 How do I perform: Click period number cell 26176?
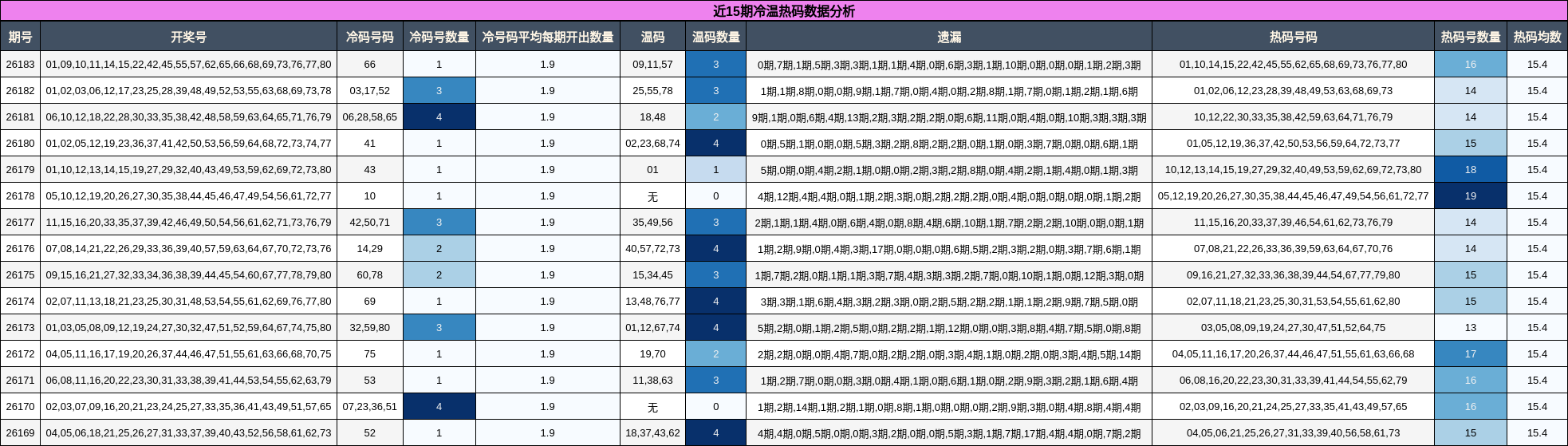tap(20, 249)
